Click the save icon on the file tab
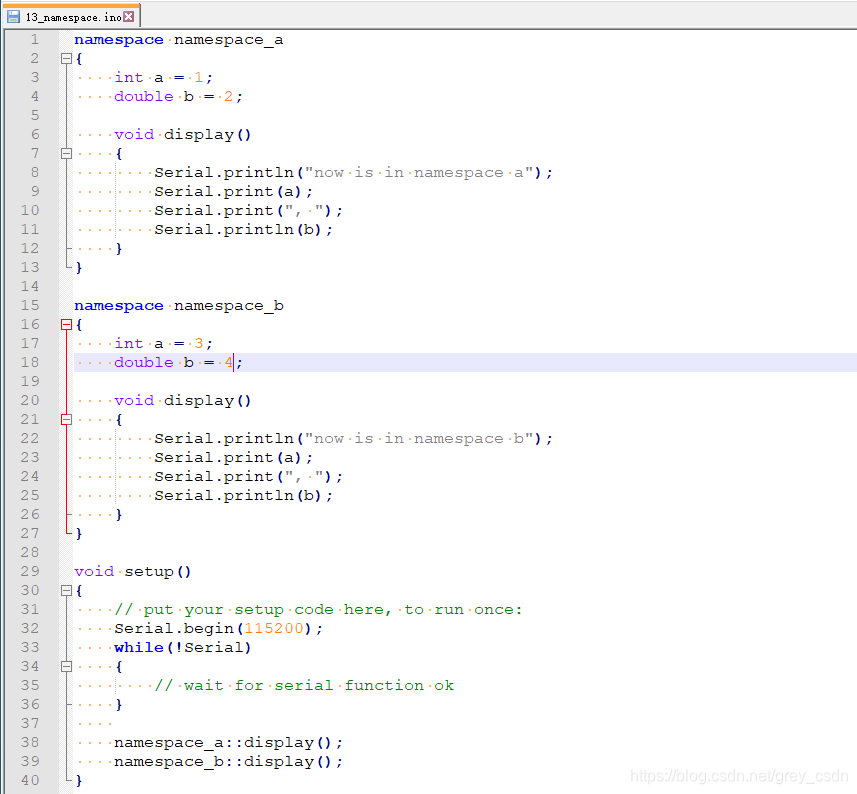The image size is (857, 794). click(14, 16)
